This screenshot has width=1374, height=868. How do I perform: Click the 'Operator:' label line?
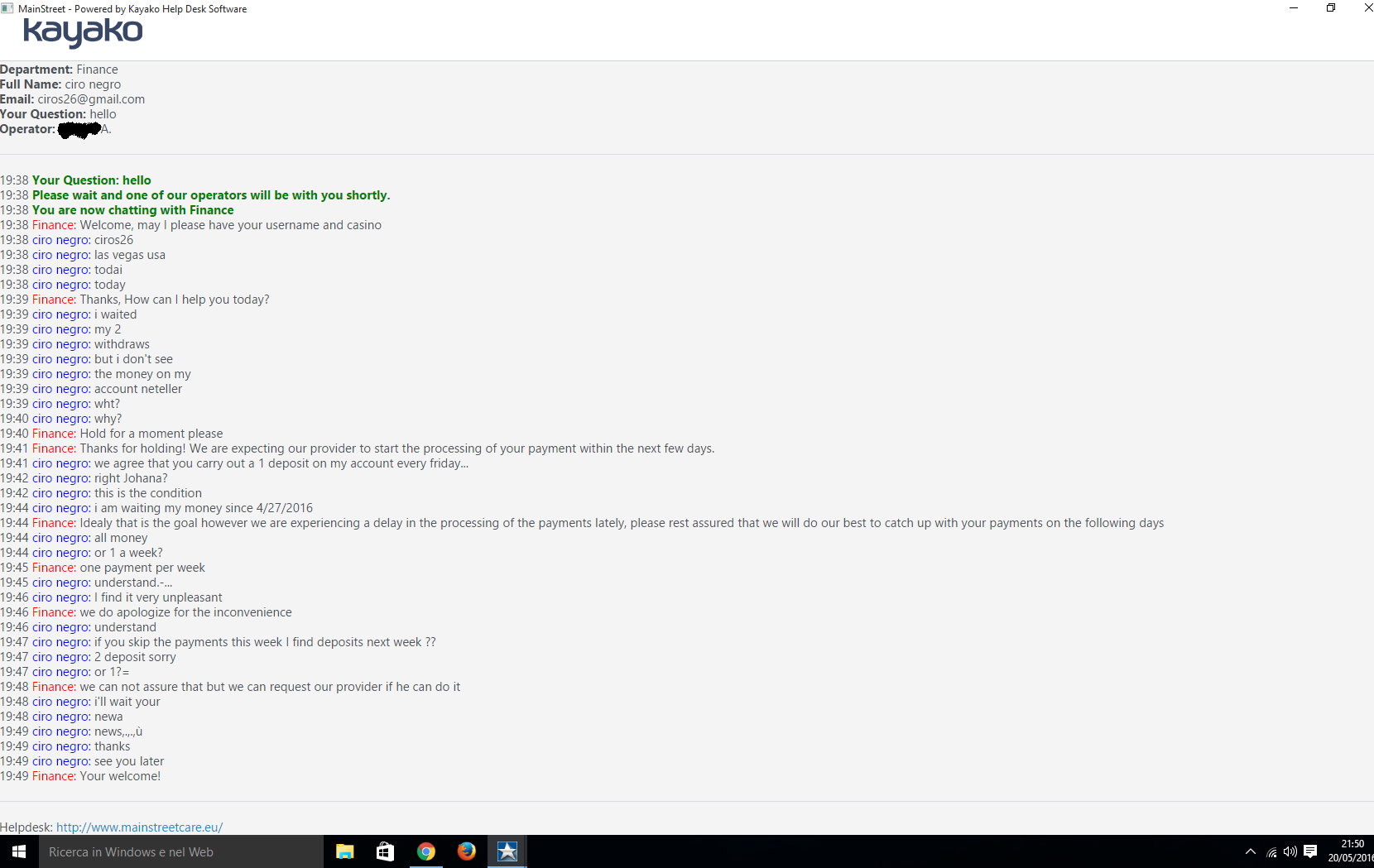[55, 129]
